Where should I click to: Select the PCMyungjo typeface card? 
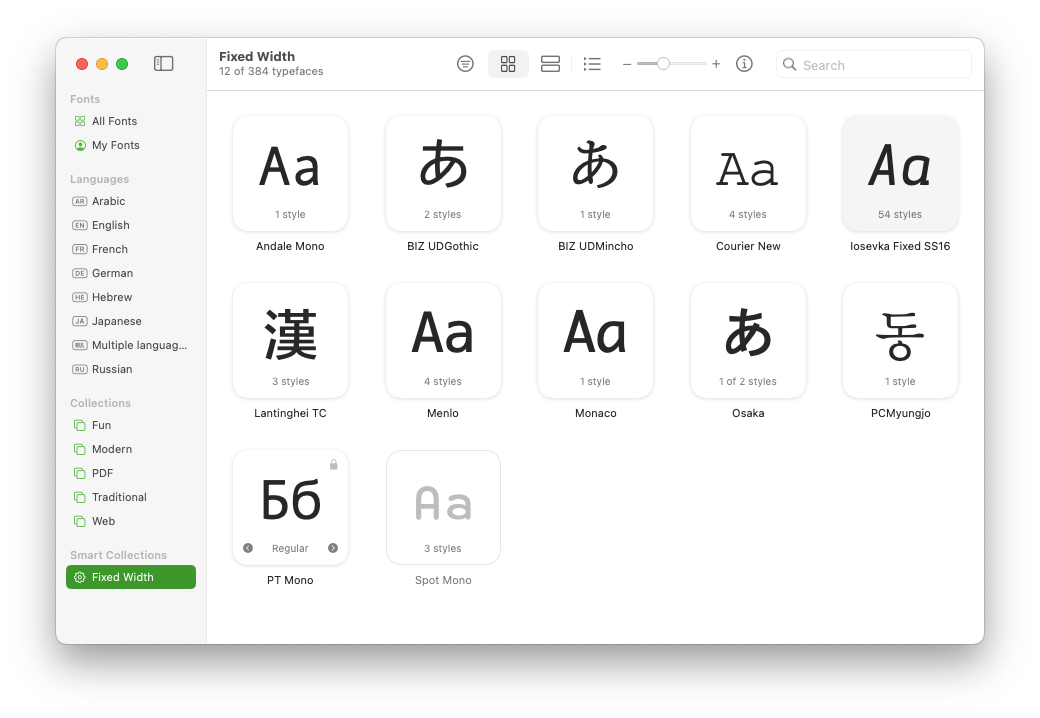click(x=900, y=341)
